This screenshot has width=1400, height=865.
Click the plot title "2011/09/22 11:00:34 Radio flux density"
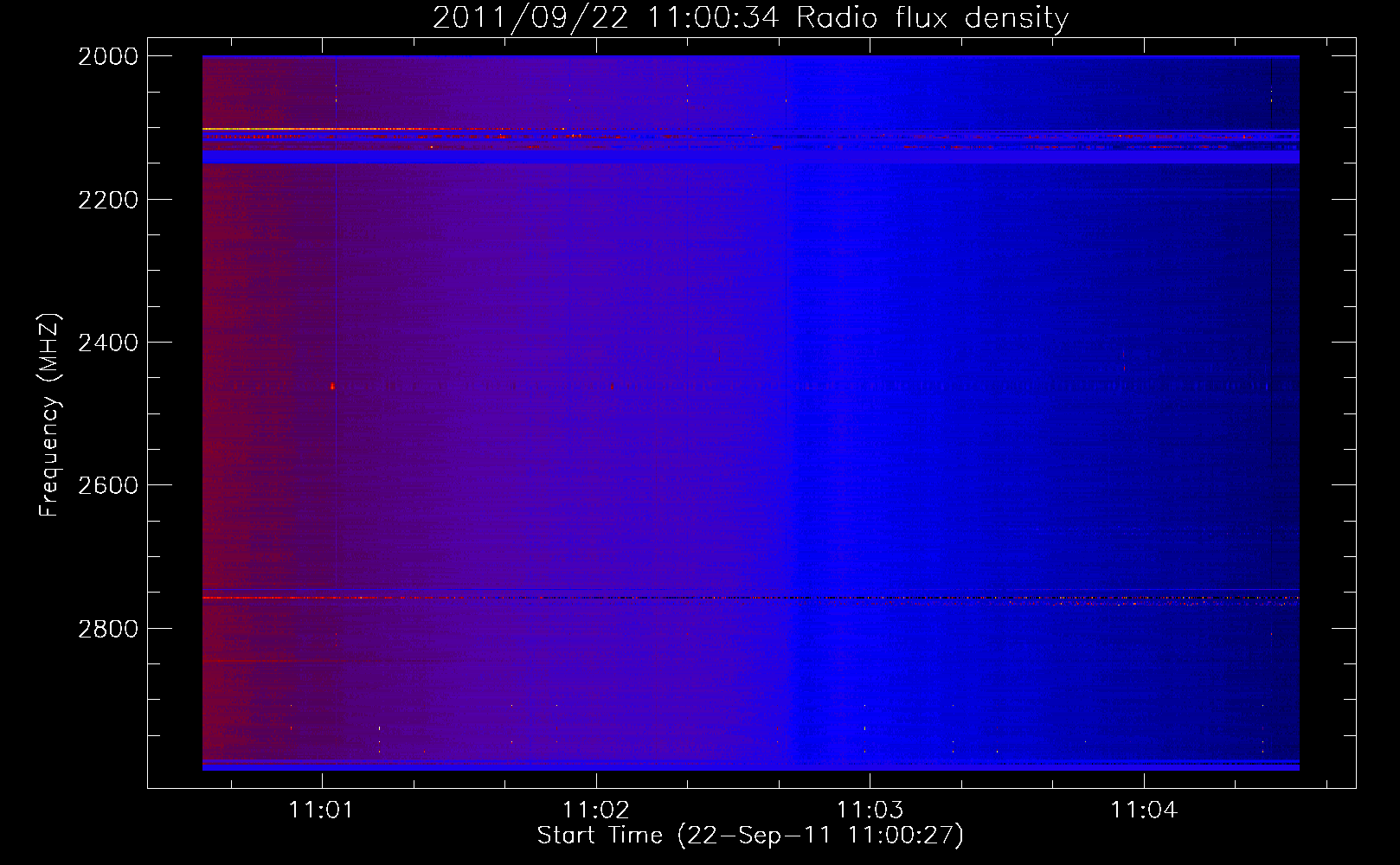pyautogui.click(x=750, y=17)
